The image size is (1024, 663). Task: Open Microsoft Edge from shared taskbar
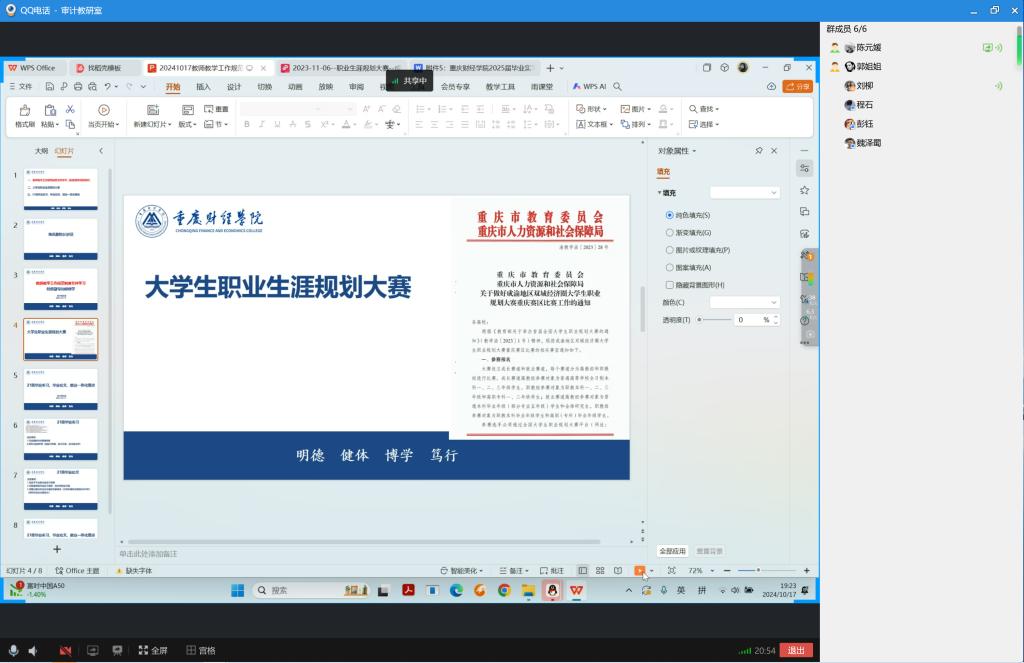(456, 590)
